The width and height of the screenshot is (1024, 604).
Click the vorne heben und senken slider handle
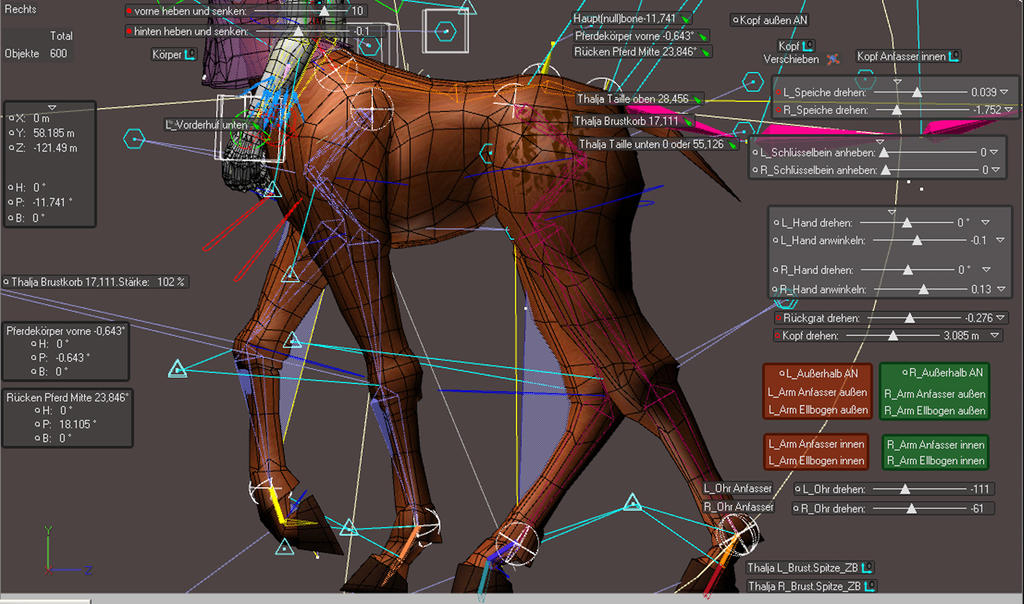coord(324,11)
